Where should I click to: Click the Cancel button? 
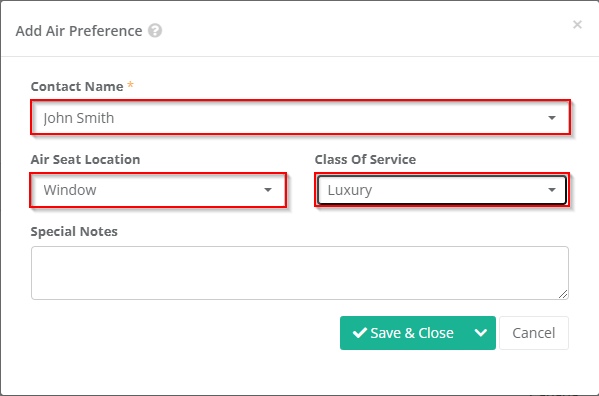pos(534,333)
